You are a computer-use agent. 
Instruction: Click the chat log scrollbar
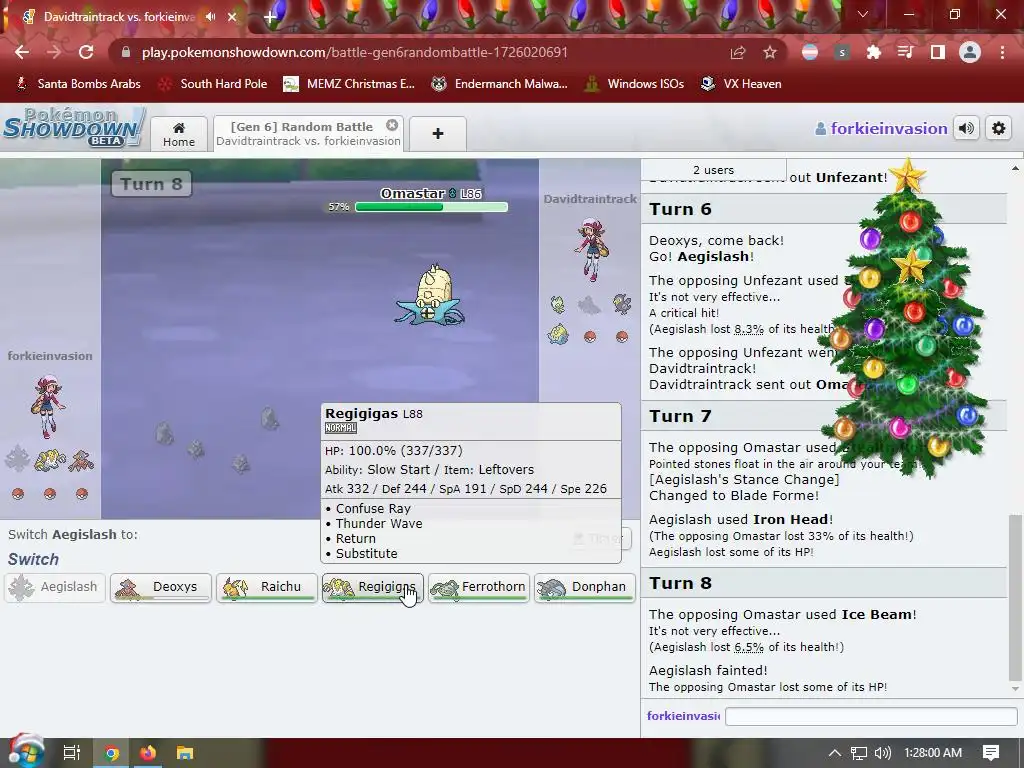tap(1015, 598)
